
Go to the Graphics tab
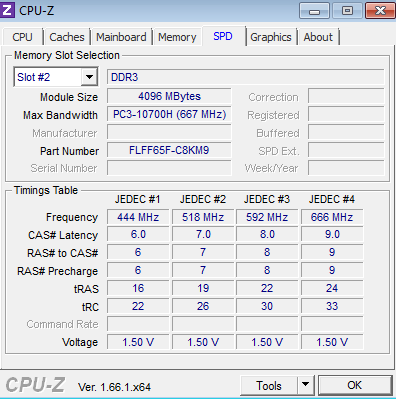(x=271, y=37)
